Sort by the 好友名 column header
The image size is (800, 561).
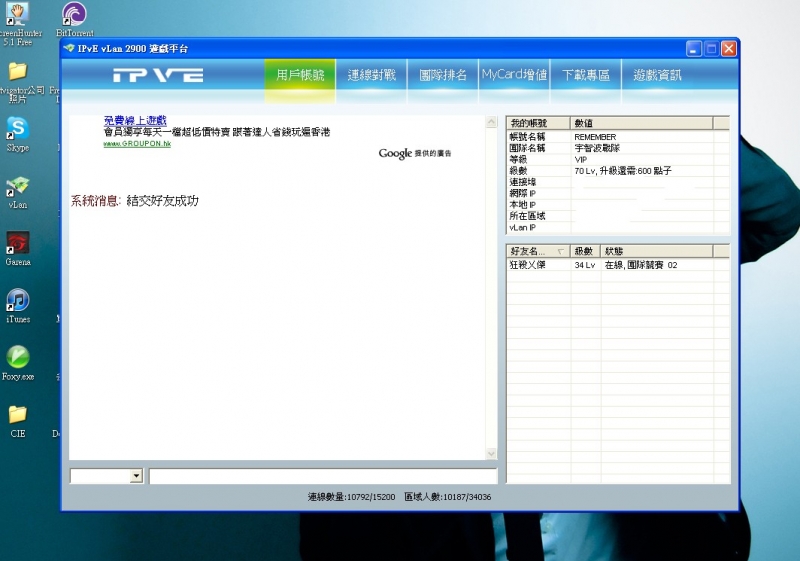click(x=538, y=251)
